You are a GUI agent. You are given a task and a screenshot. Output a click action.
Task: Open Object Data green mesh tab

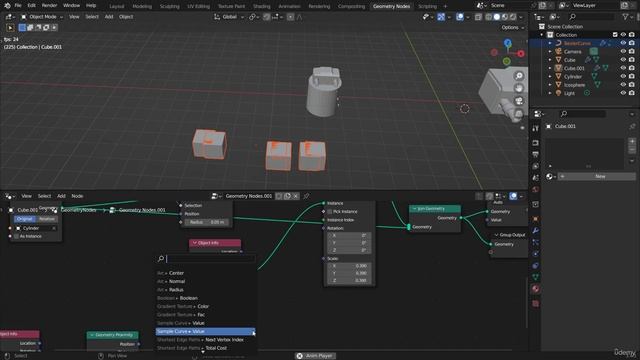click(536, 277)
